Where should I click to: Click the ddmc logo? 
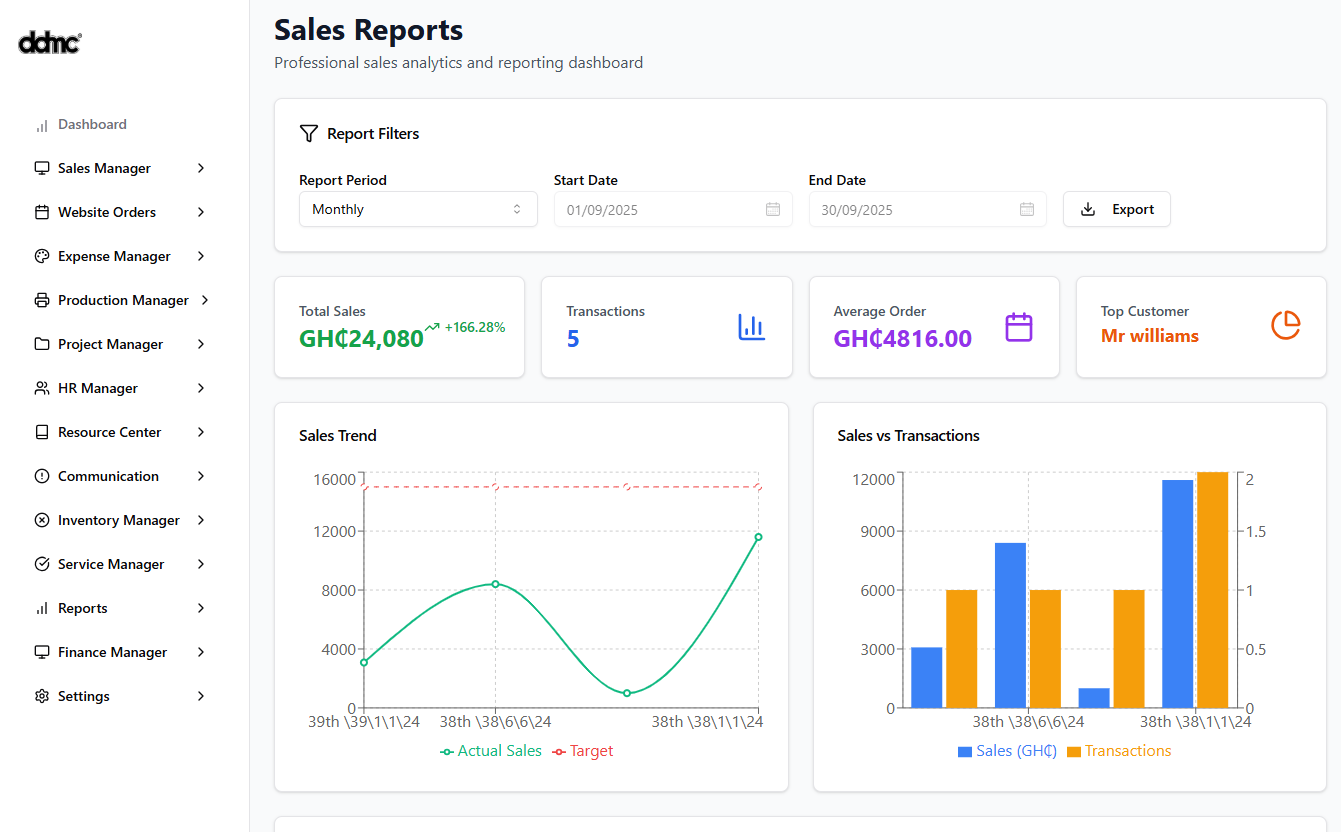point(50,42)
